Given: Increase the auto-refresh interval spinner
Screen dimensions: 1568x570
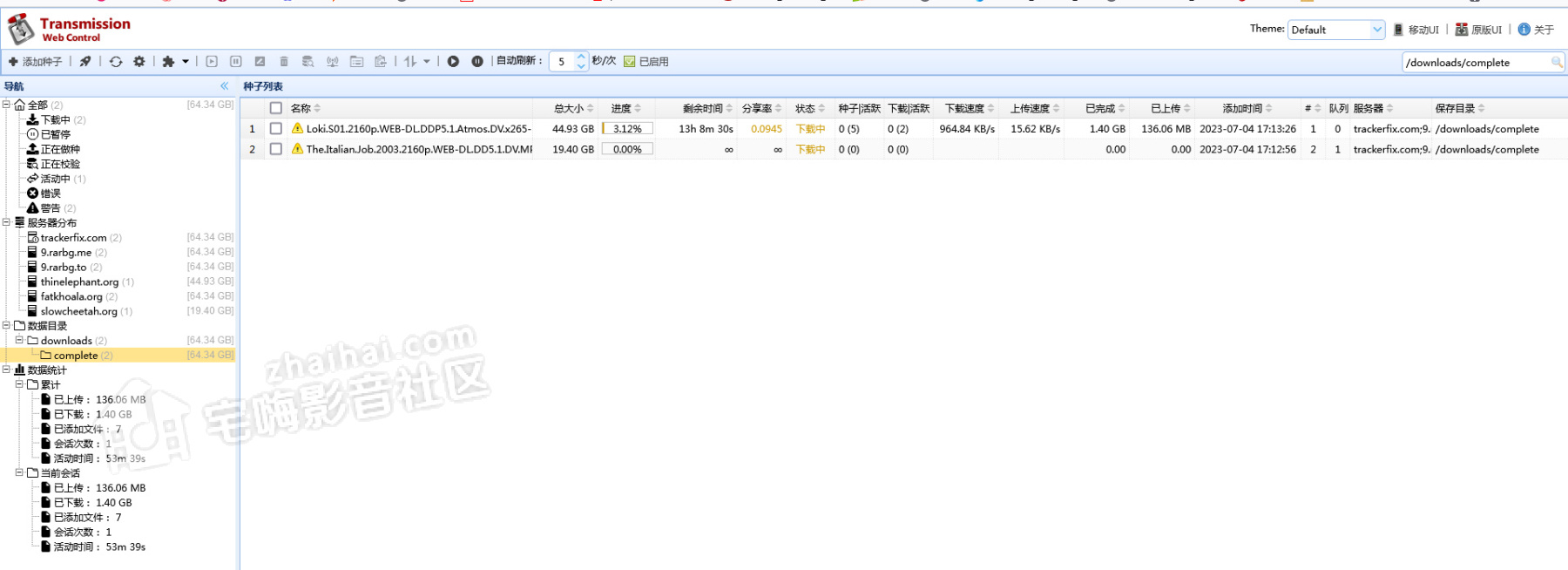Looking at the screenshot, I should pos(582,58).
